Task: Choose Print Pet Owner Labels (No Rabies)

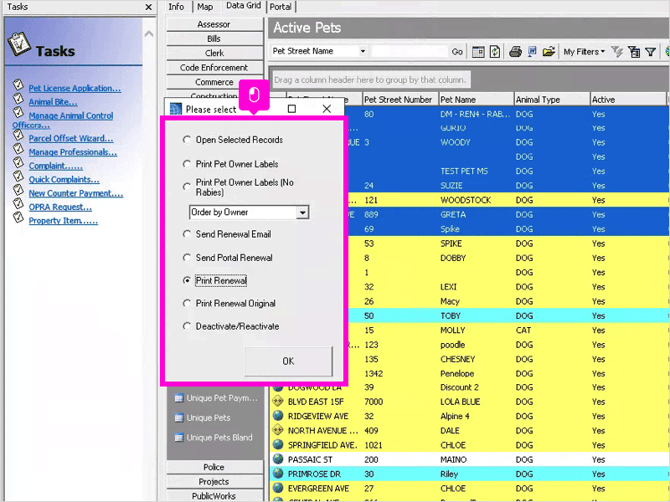Action: (187, 187)
